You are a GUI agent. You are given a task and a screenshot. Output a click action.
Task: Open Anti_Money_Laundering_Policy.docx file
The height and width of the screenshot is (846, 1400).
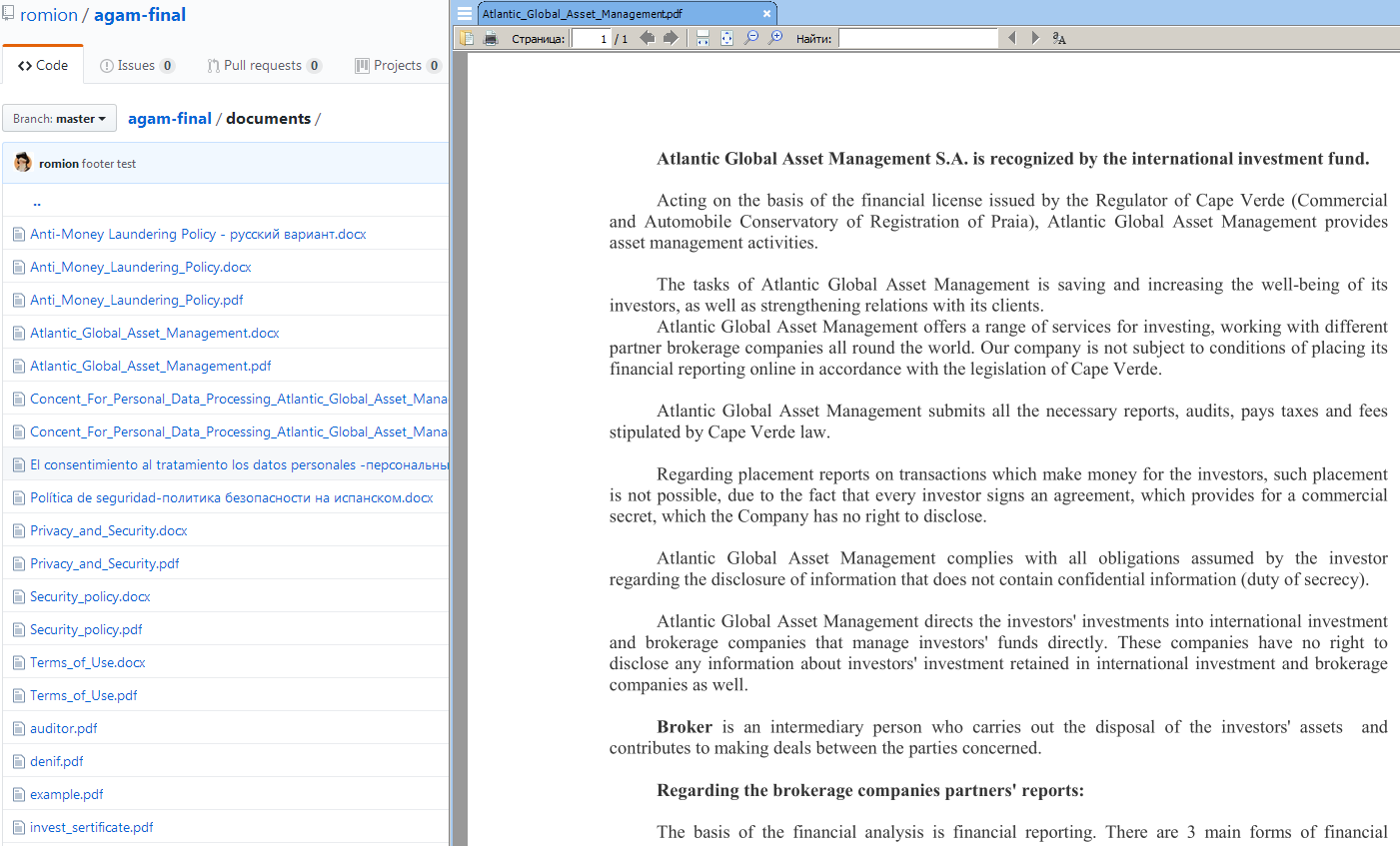(x=140, y=267)
